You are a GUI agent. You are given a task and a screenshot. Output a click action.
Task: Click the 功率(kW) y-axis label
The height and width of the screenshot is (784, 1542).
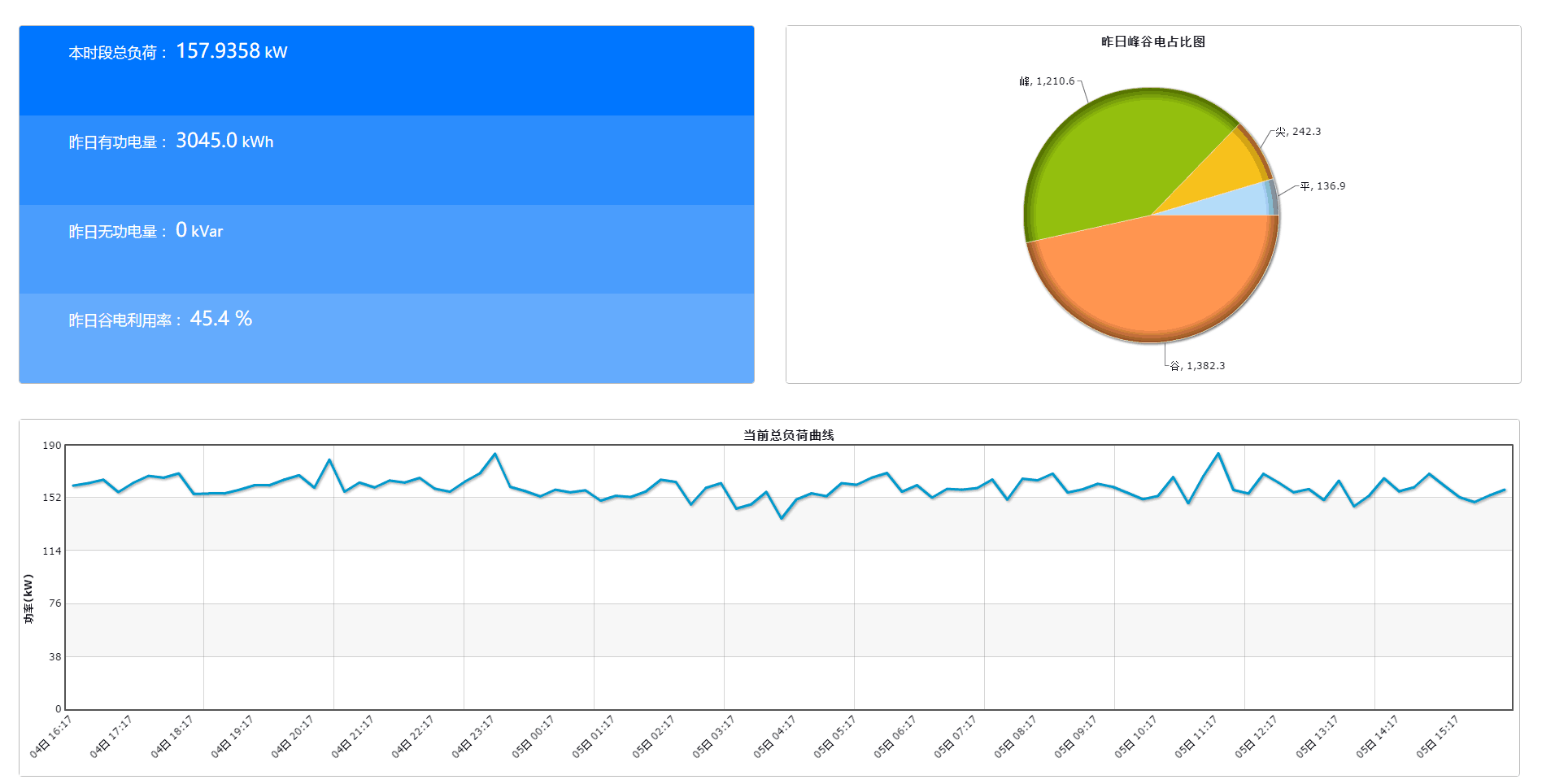pyautogui.click(x=28, y=599)
